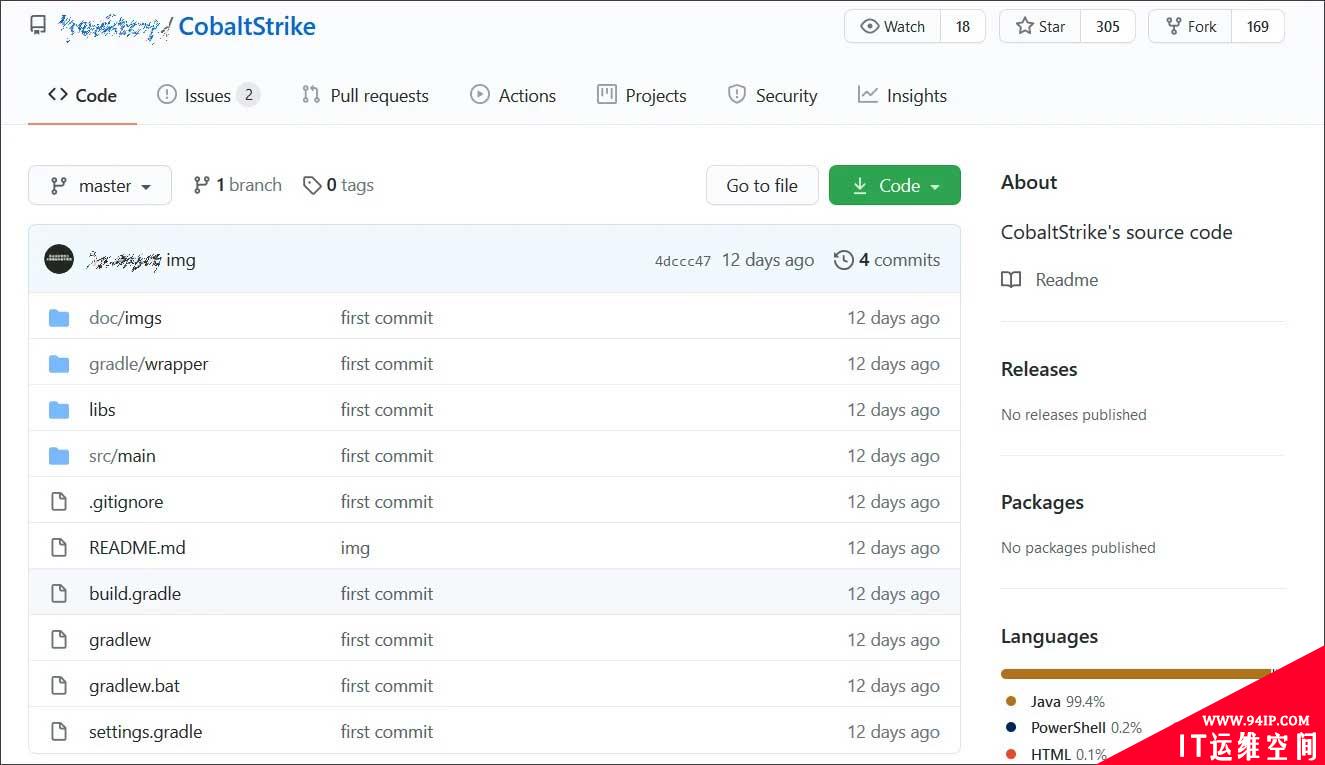The height and width of the screenshot is (765, 1325).
Task: Open the Packages section heading
Action: pyautogui.click(x=1042, y=502)
